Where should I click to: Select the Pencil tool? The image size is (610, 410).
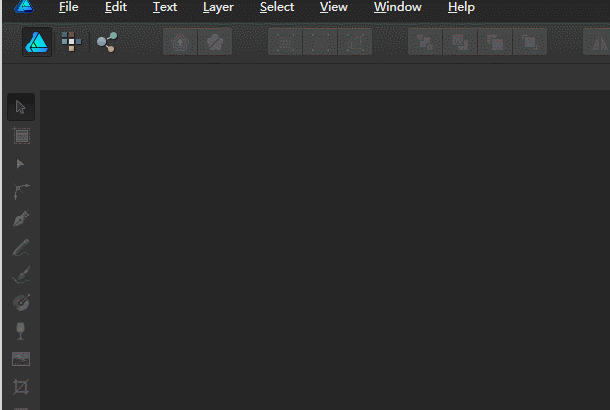(x=21, y=247)
